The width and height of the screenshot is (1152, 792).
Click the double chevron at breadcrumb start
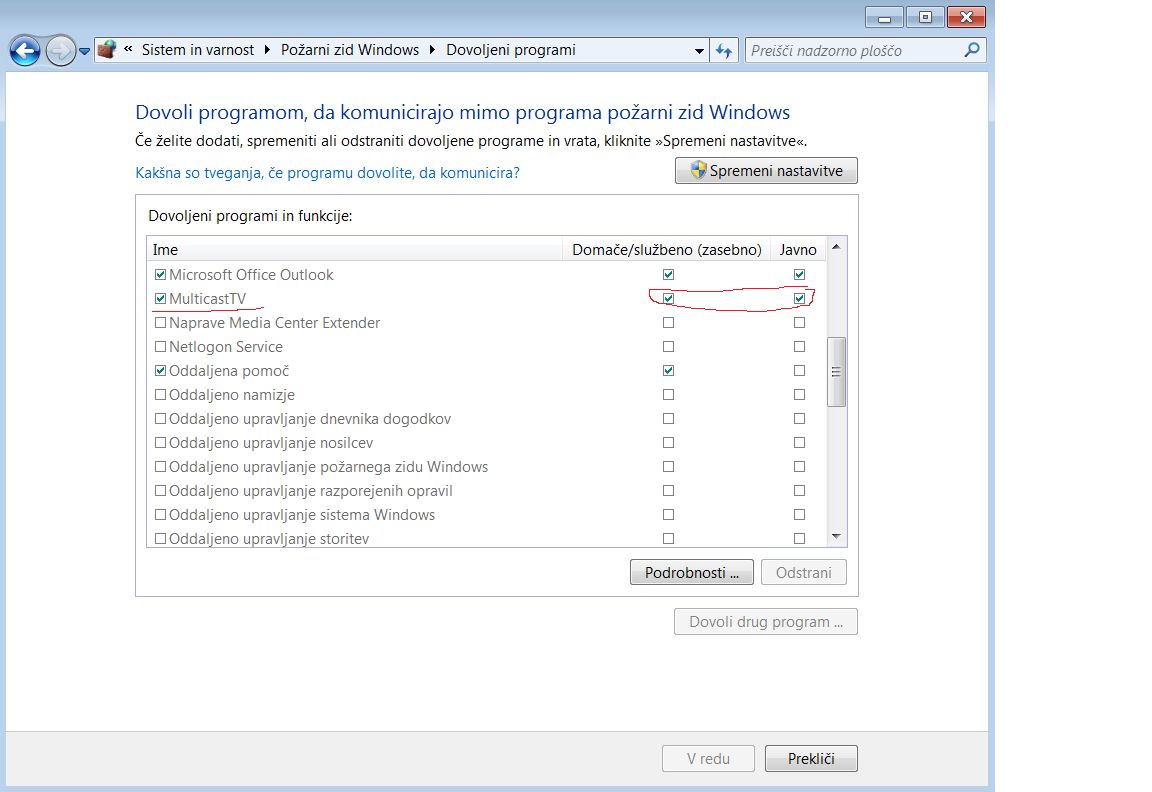click(129, 49)
